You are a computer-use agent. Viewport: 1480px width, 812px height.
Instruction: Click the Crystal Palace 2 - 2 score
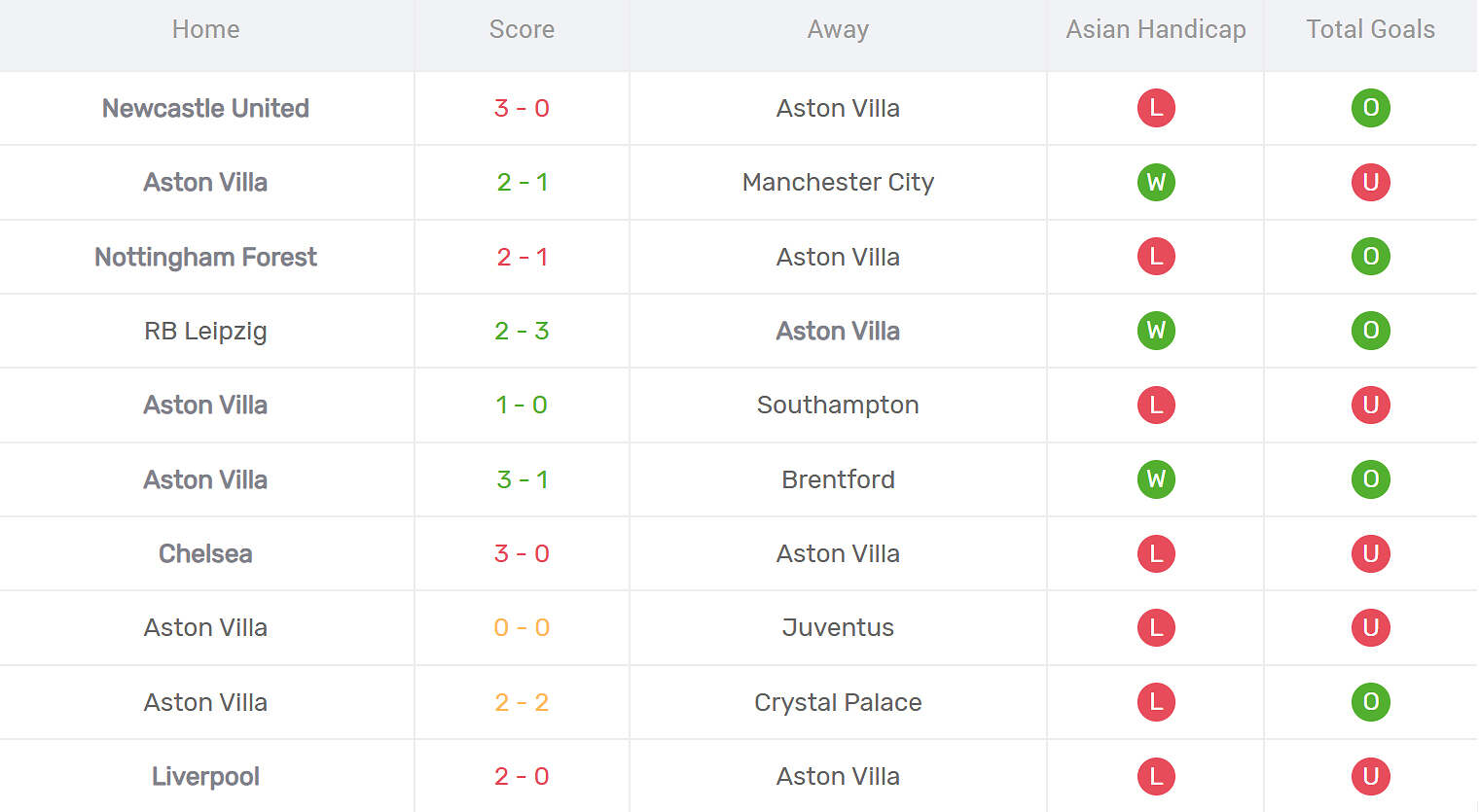click(x=522, y=702)
